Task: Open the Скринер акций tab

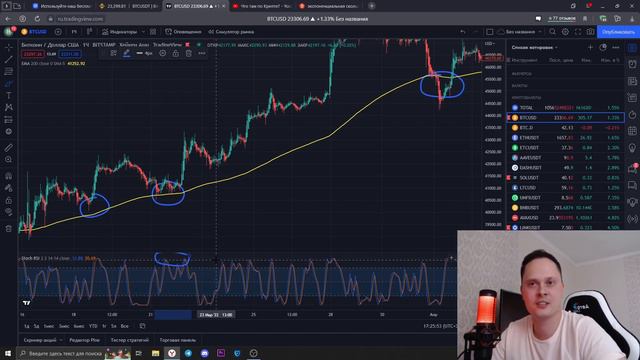Action: coord(40,340)
